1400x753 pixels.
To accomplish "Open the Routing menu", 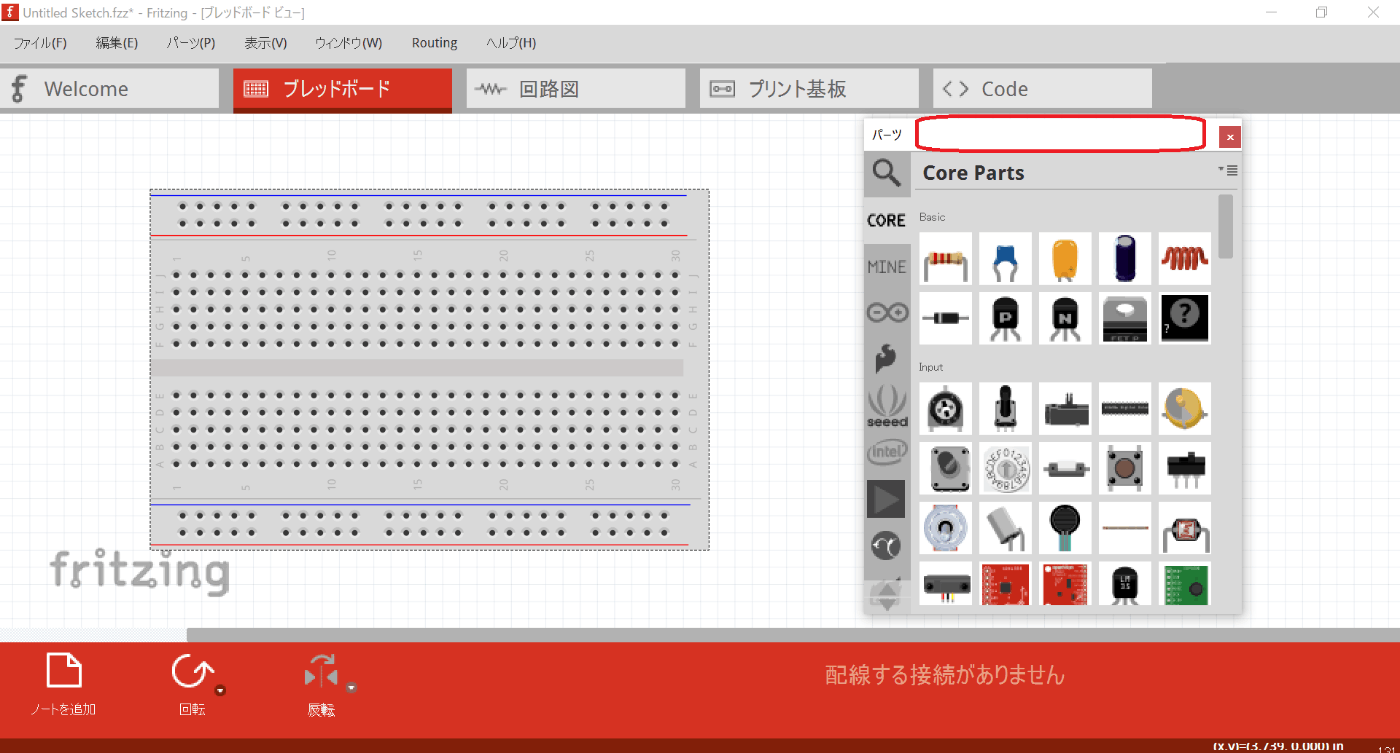I will tap(434, 43).
